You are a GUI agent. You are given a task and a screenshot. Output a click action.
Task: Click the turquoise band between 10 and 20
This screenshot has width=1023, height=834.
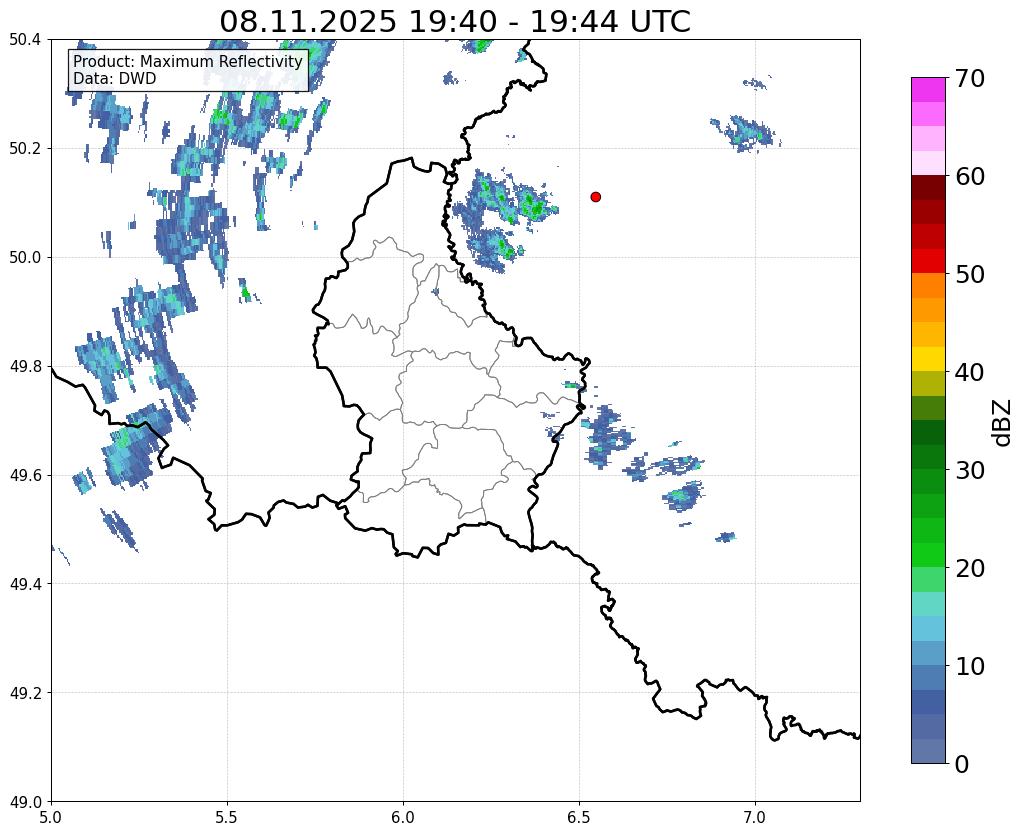[x=928, y=604]
